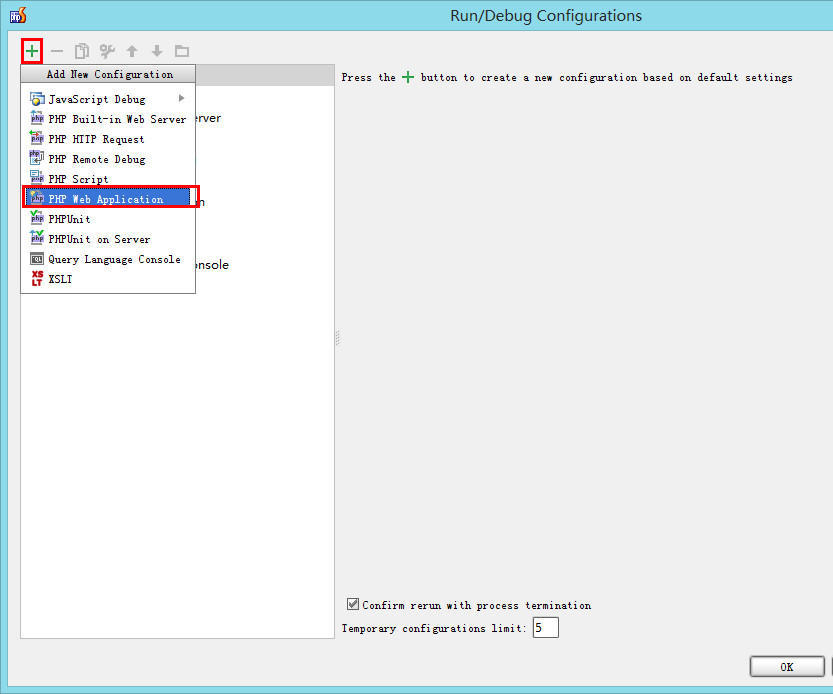Click the Move Down arrow icon
This screenshot has width=833, height=694.
(x=157, y=51)
